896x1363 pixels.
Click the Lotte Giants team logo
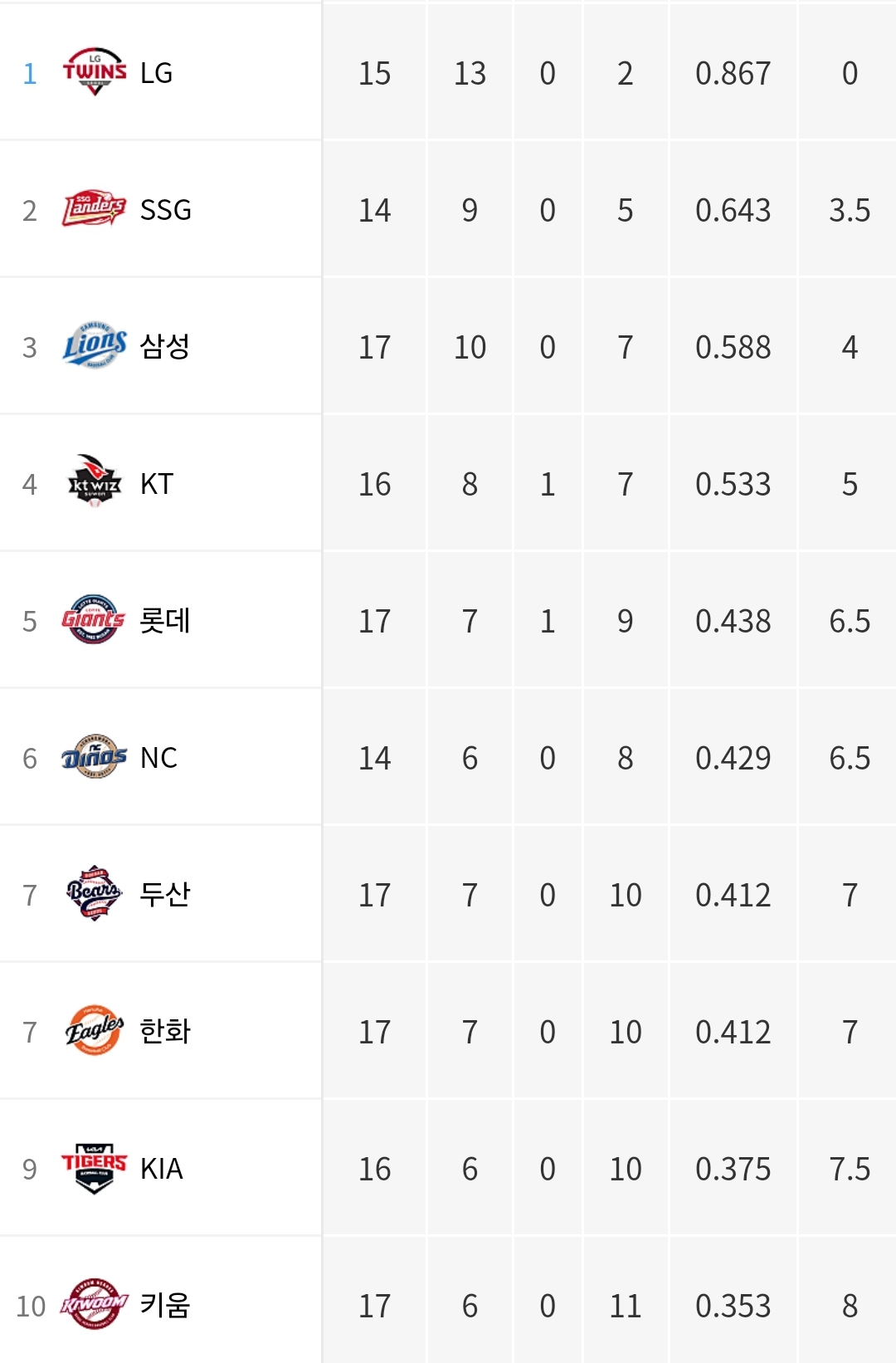click(x=94, y=620)
